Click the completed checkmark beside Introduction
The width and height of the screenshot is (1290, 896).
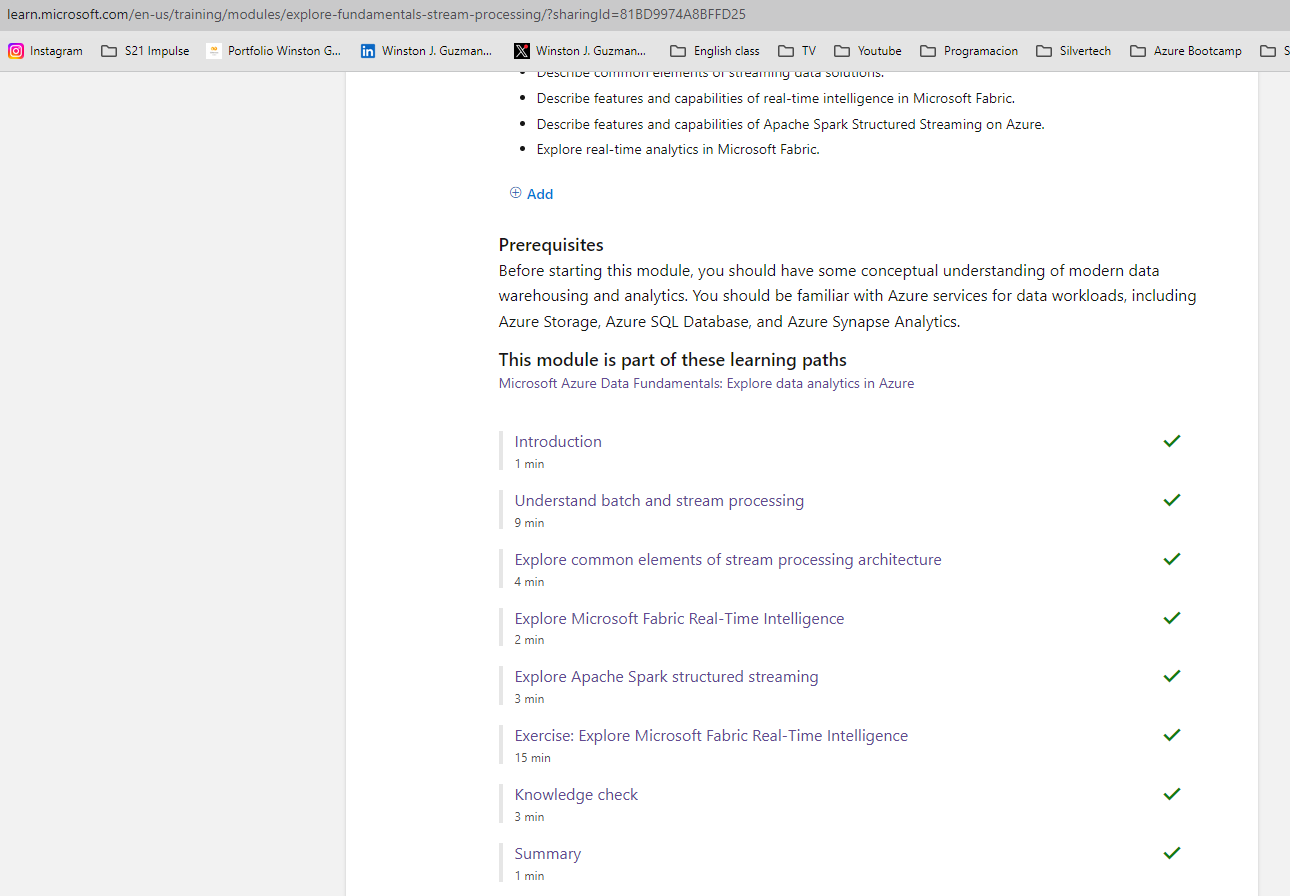[x=1172, y=441]
